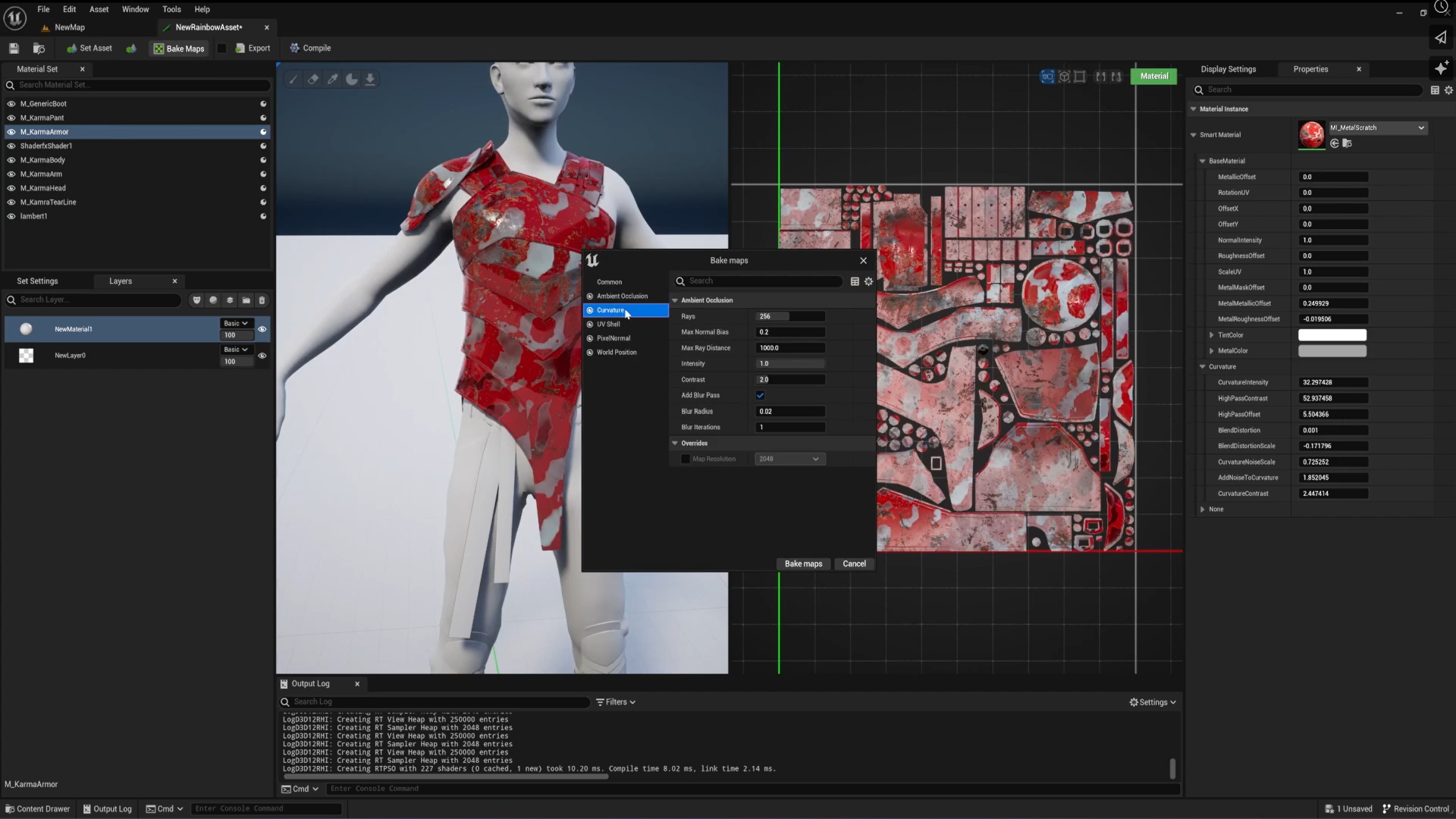This screenshot has height=819, width=1456.
Task: Select the eyedropper tool in viewport
Action: coord(332,79)
